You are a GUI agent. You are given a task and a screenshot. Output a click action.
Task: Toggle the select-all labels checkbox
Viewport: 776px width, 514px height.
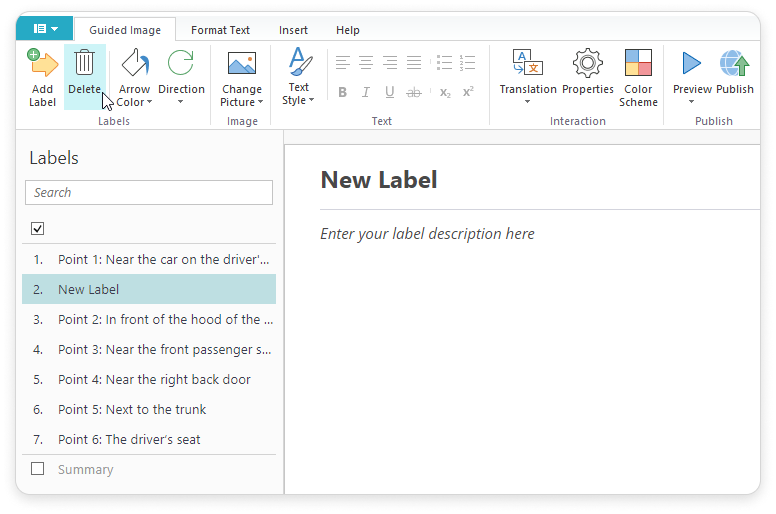point(38,228)
